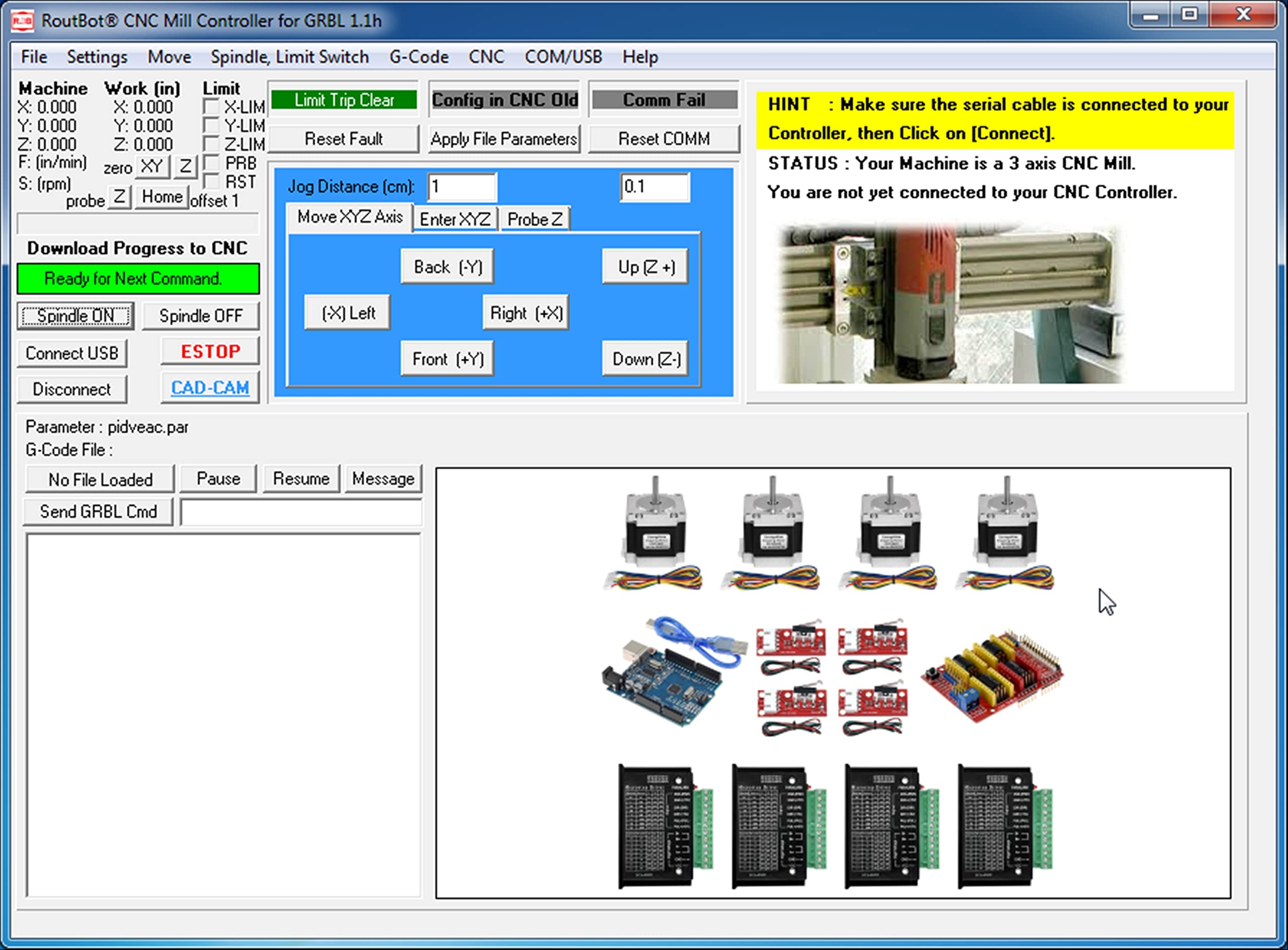1288x950 pixels.
Task: Click the GRBL command input field
Action: point(301,512)
